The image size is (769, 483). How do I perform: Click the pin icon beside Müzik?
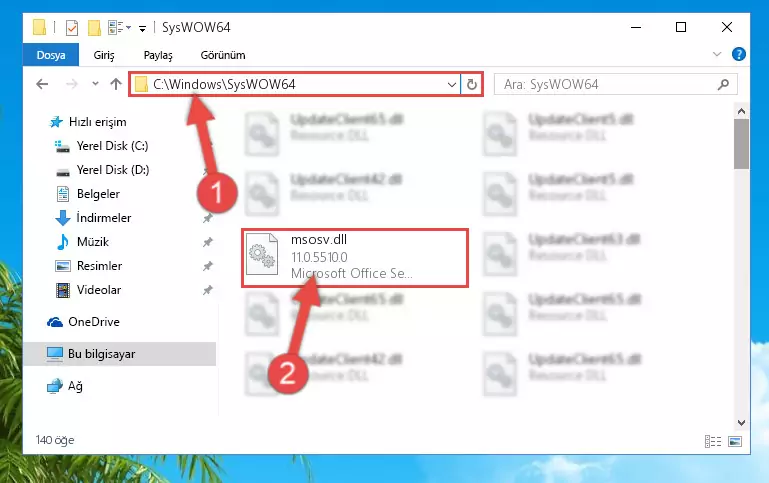(x=207, y=242)
